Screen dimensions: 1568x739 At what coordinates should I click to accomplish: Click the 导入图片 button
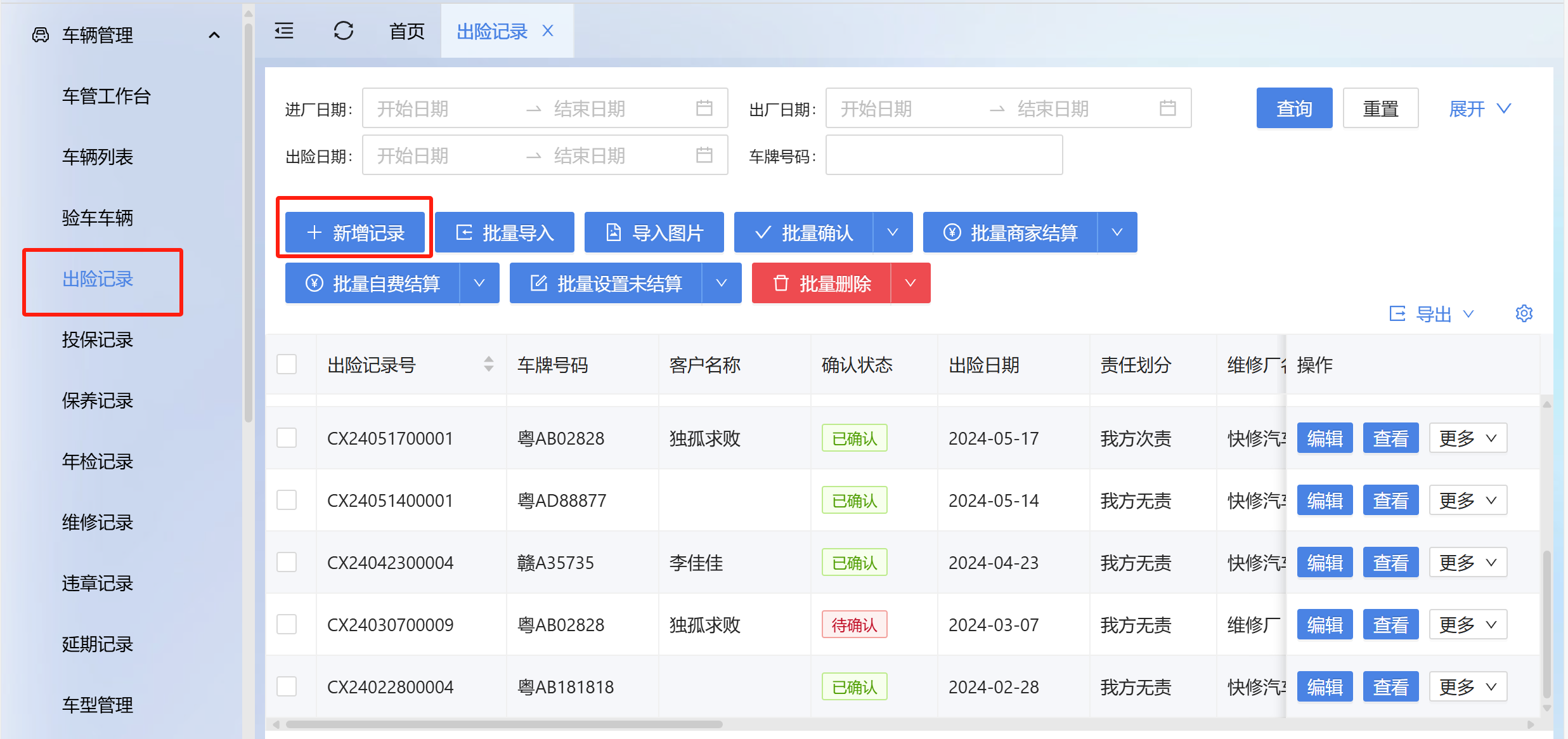click(x=654, y=233)
